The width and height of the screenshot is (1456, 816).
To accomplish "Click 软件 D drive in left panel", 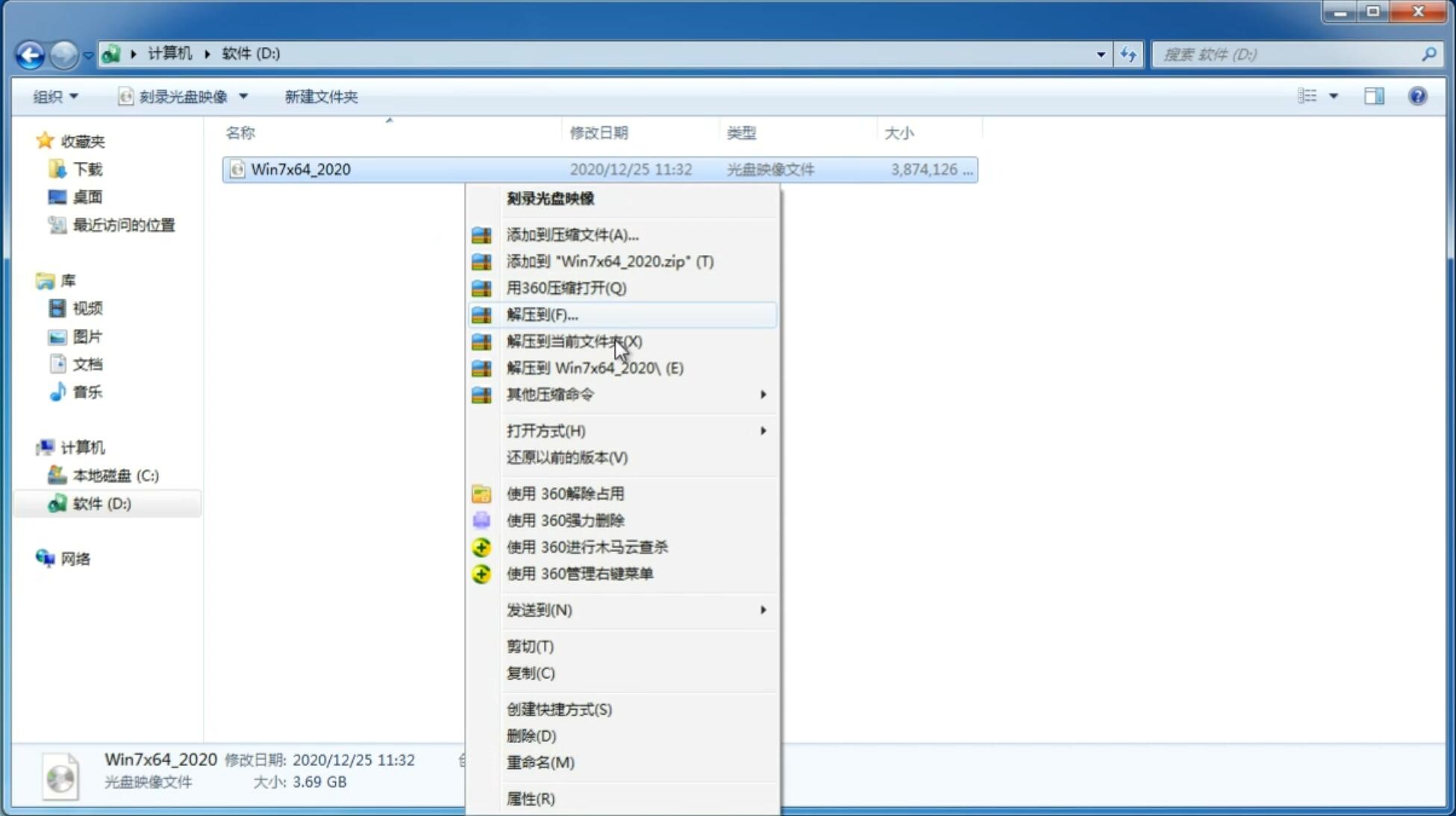I will [100, 503].
